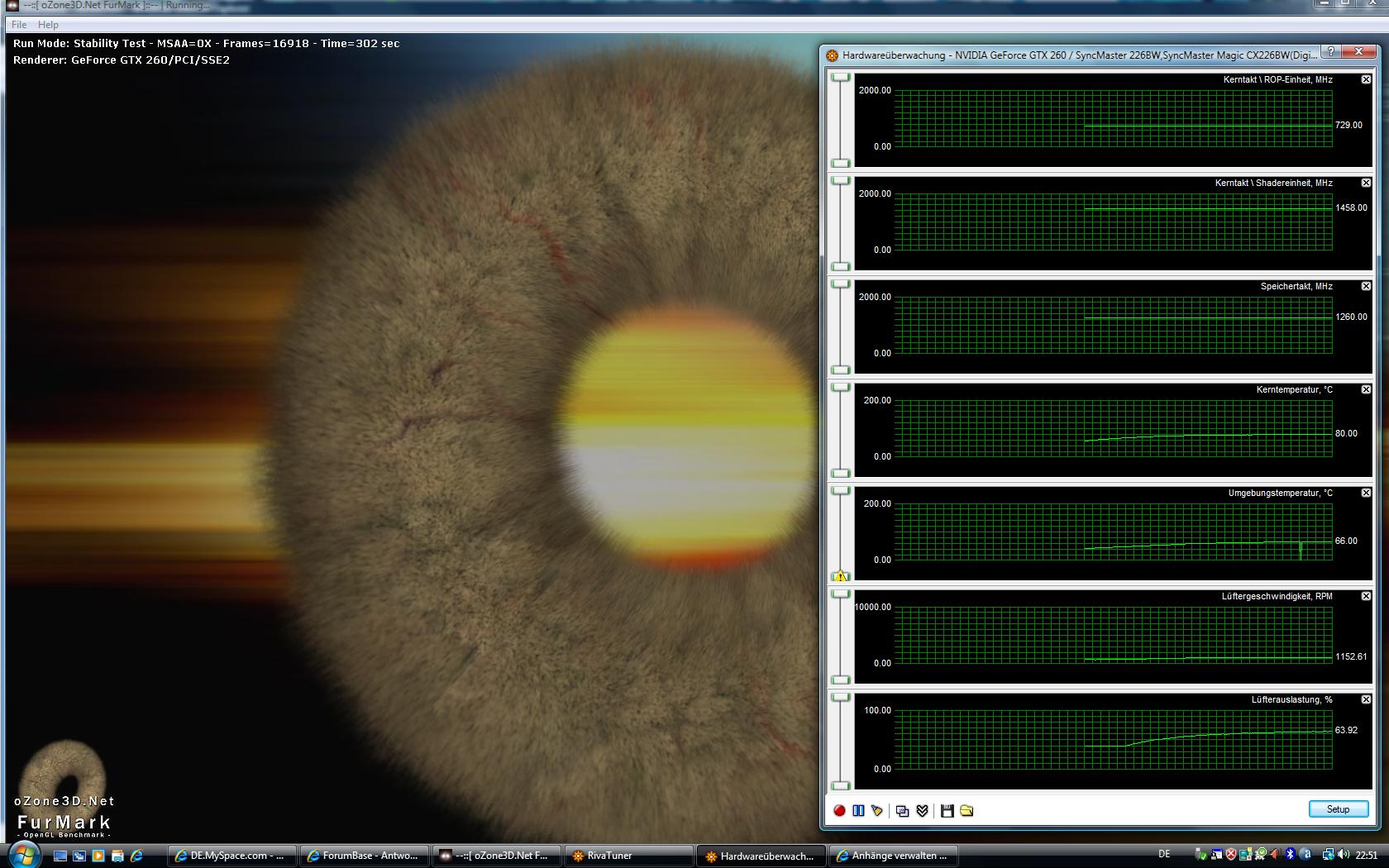
Task: Save monitoring data with the floppy icon
Action: (x=947, y=811)
